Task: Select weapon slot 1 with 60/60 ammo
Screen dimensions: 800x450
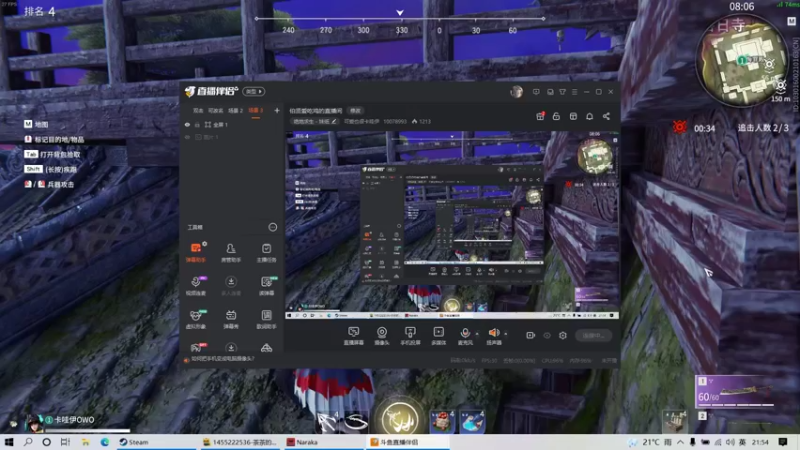Action: 736,392
